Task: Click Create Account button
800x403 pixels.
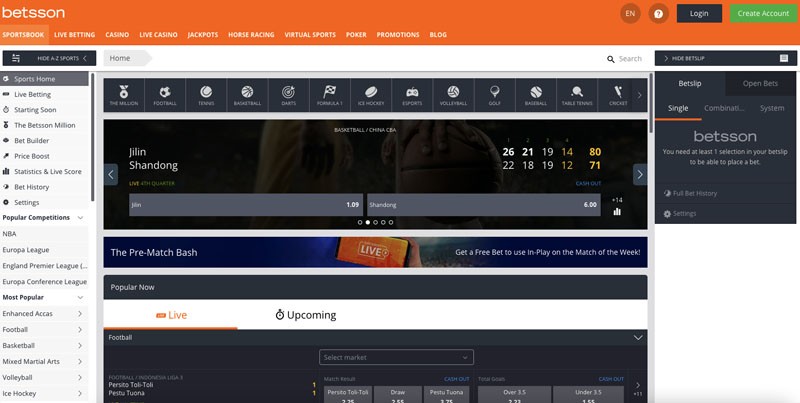Action: pos(763,13)
